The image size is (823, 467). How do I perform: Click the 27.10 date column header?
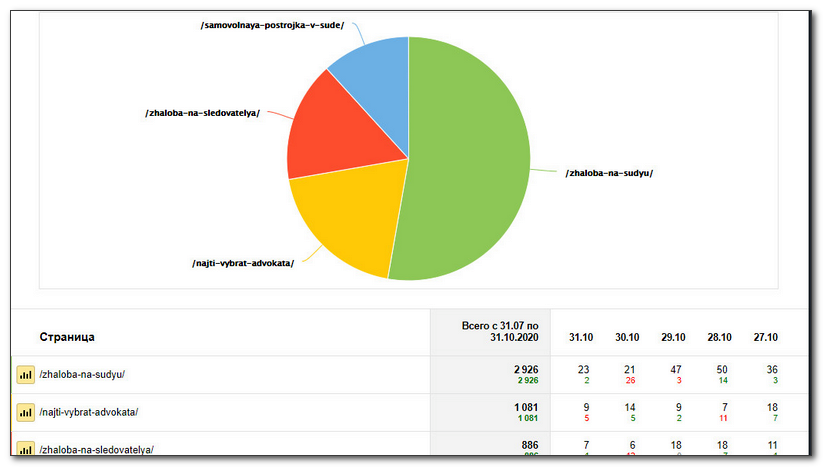(x=766, y=337)
